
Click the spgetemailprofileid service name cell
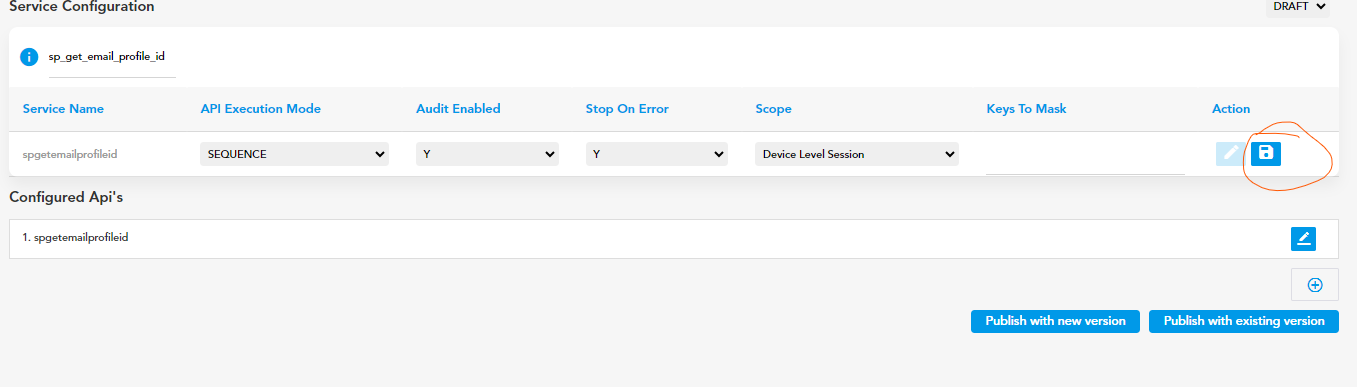pyautogui.click(x=71, y=155)
